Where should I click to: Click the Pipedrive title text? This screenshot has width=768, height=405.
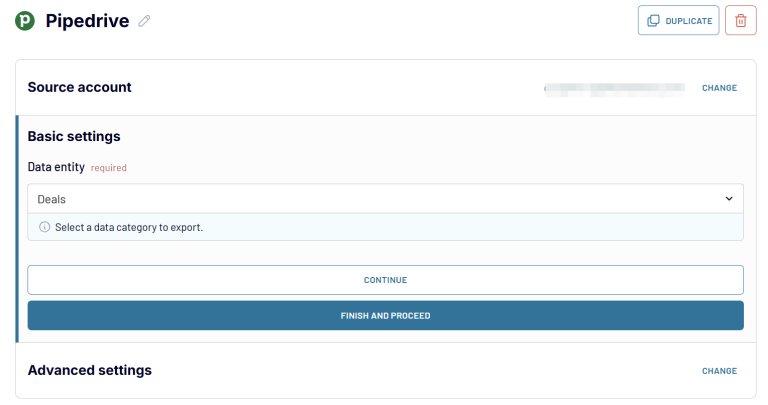click(87, 21)
